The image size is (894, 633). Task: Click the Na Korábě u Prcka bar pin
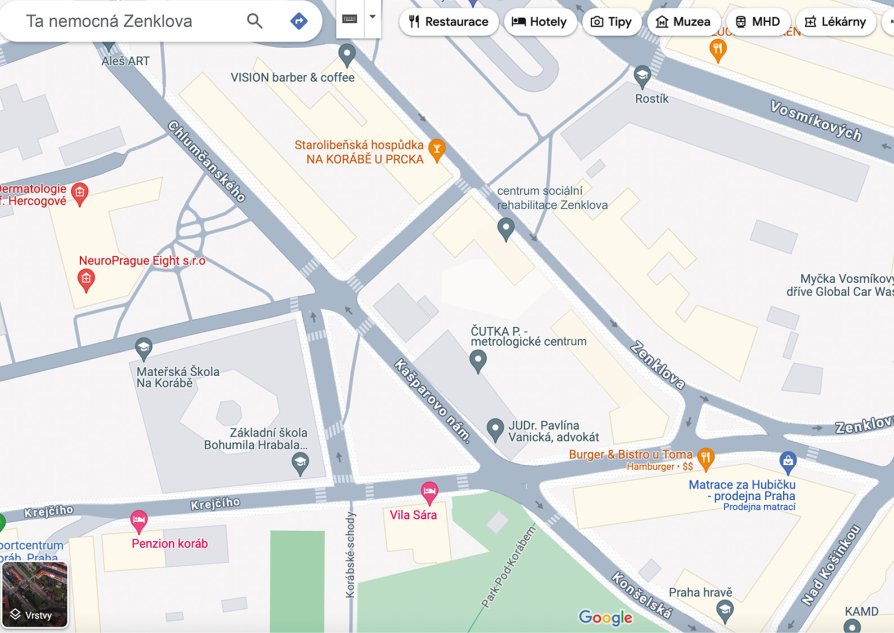click(436, 151)
